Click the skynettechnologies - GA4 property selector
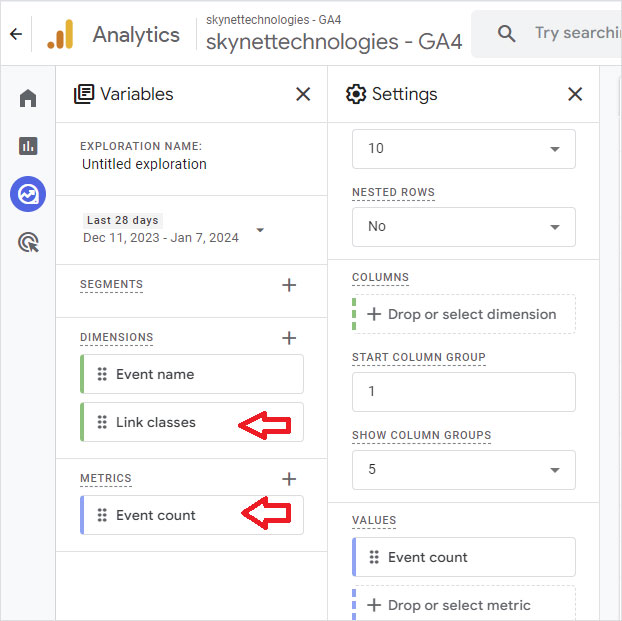The width and height of the screenshot is (622, 621). [334, 35]
